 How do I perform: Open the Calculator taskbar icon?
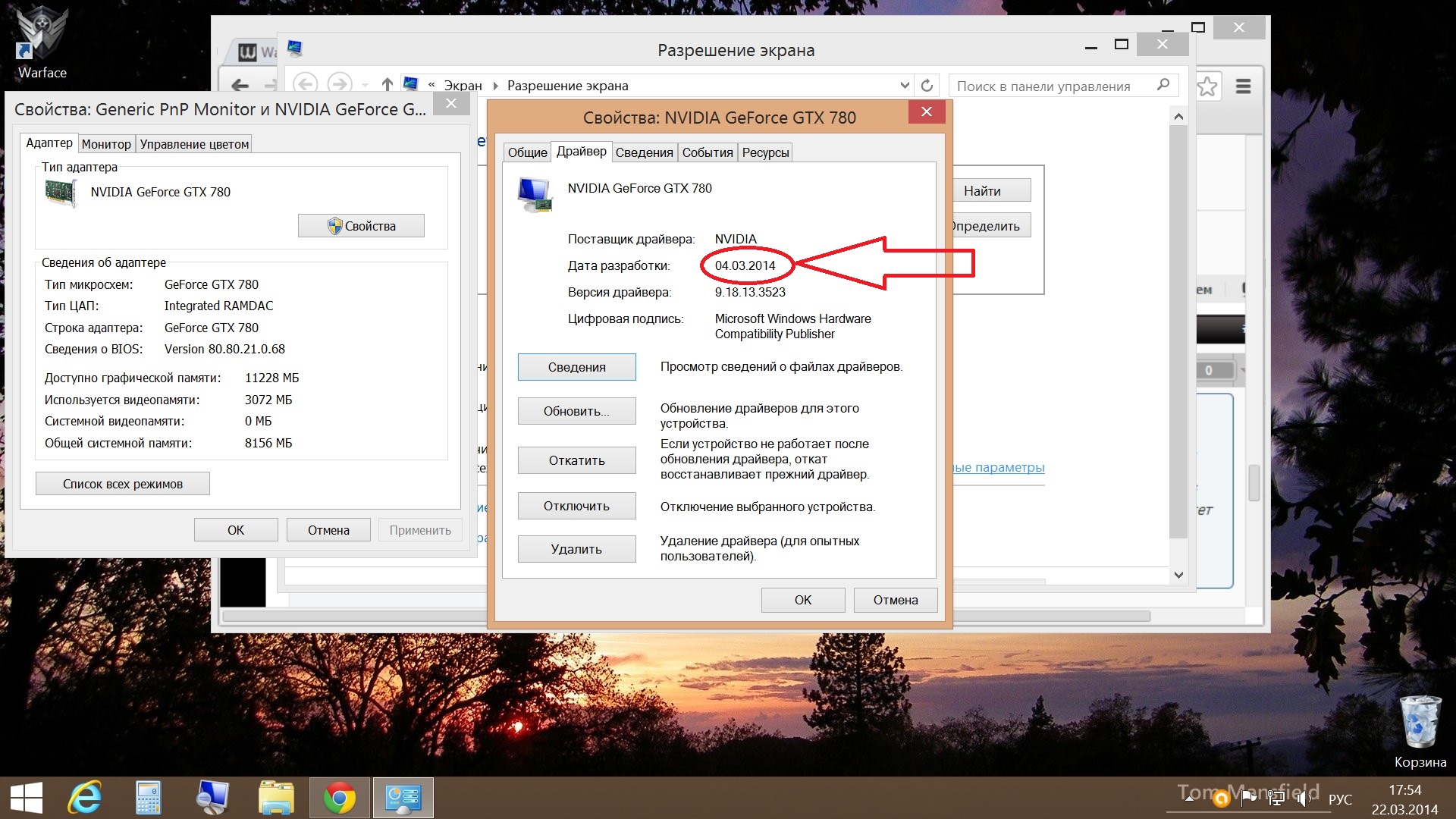(148, 798)
